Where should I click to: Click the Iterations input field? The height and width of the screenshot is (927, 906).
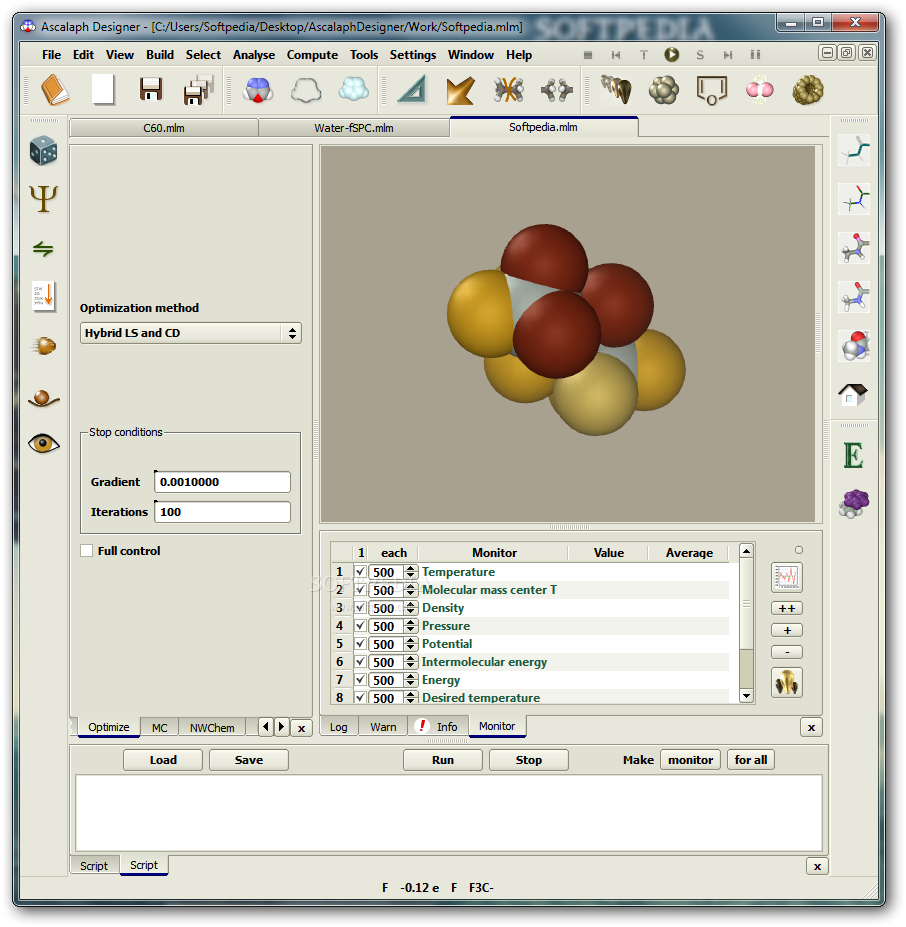[x=222, y=512]
